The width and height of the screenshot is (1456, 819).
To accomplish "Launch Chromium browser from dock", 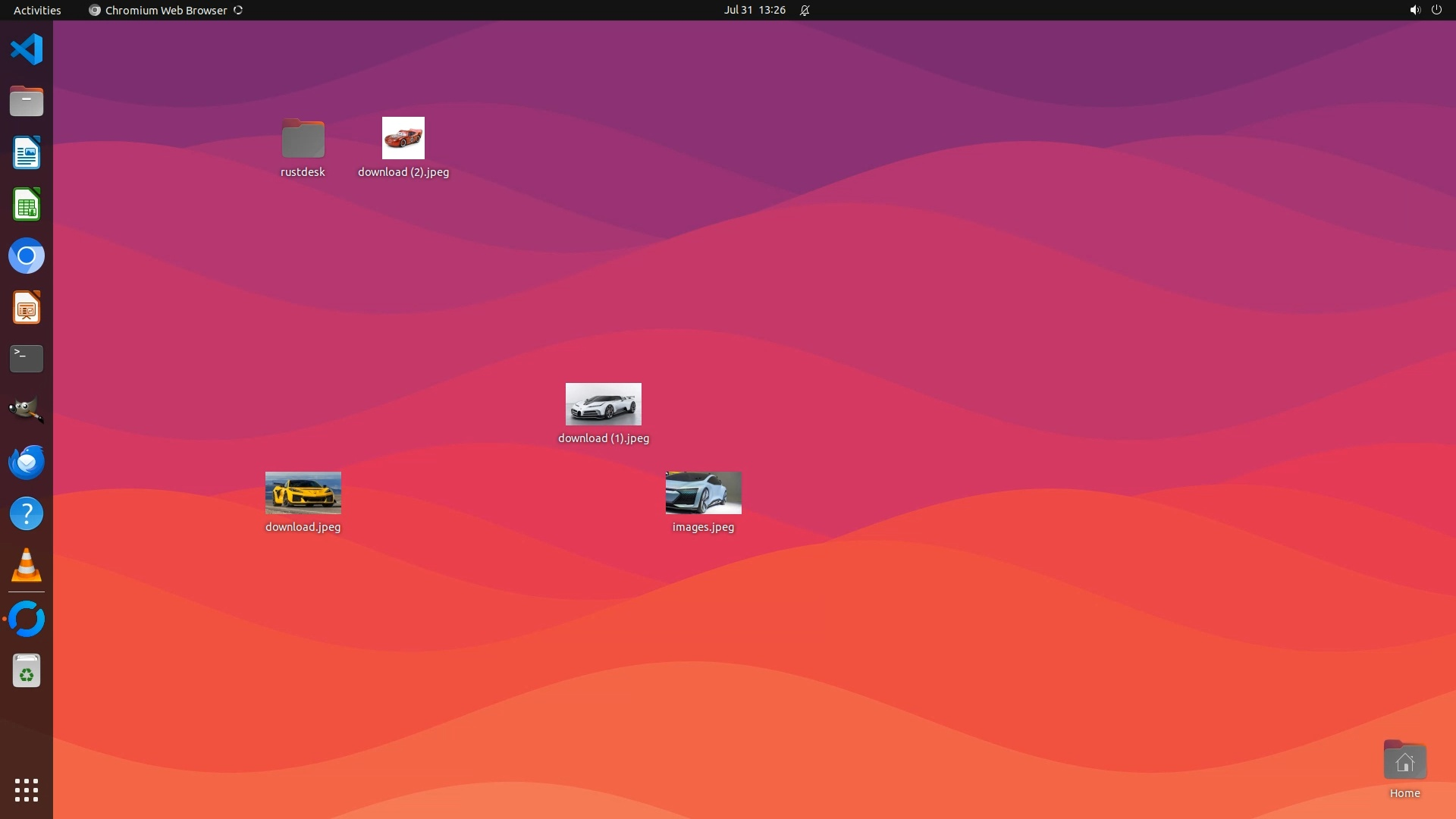I will point(27,256).
